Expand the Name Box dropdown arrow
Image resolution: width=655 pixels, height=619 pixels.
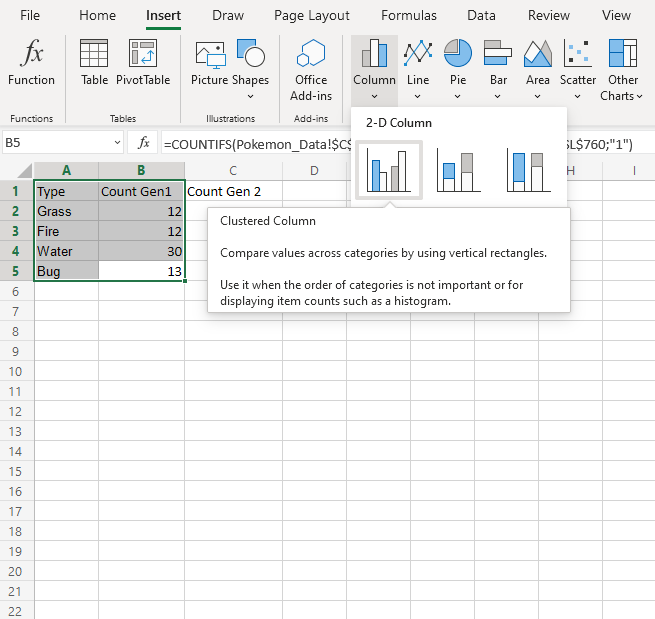(118, 143)
